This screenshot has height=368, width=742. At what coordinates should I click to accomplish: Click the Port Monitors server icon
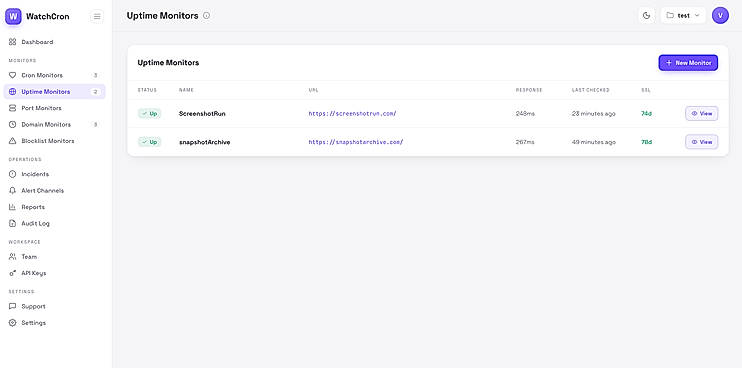13,108
